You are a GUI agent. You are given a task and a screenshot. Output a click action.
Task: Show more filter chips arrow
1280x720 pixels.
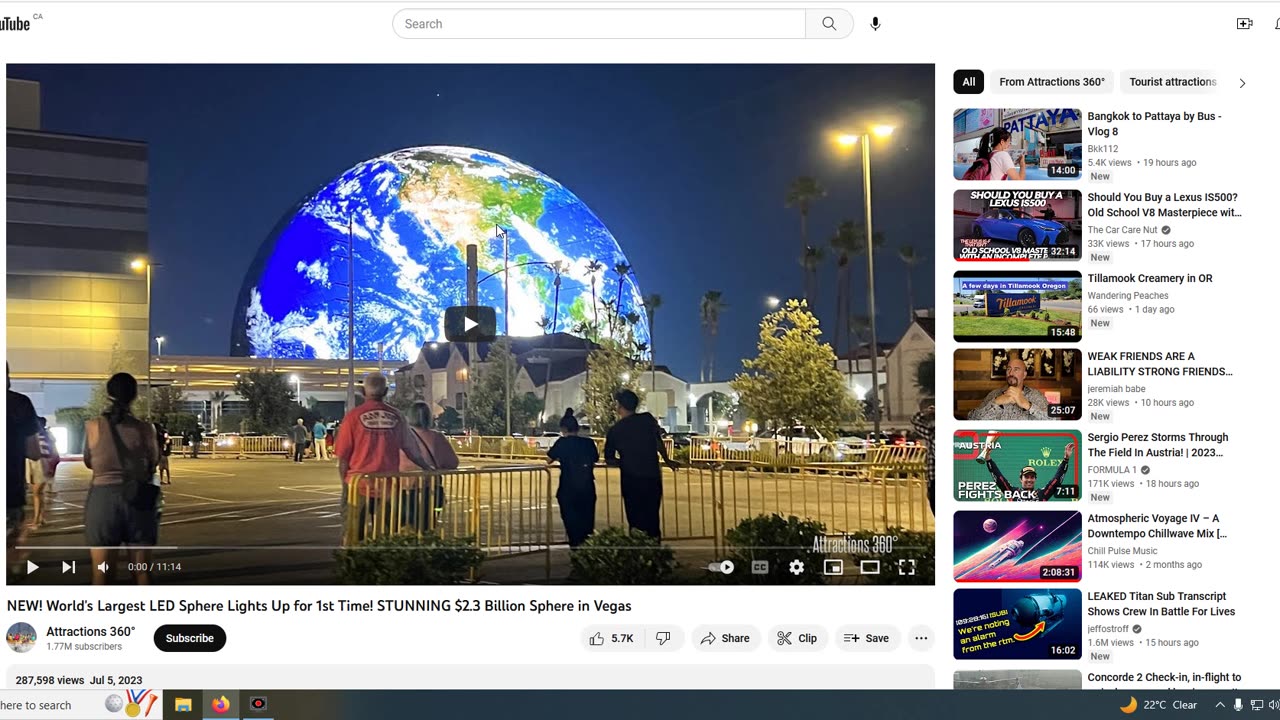[x=1242, y=83]
